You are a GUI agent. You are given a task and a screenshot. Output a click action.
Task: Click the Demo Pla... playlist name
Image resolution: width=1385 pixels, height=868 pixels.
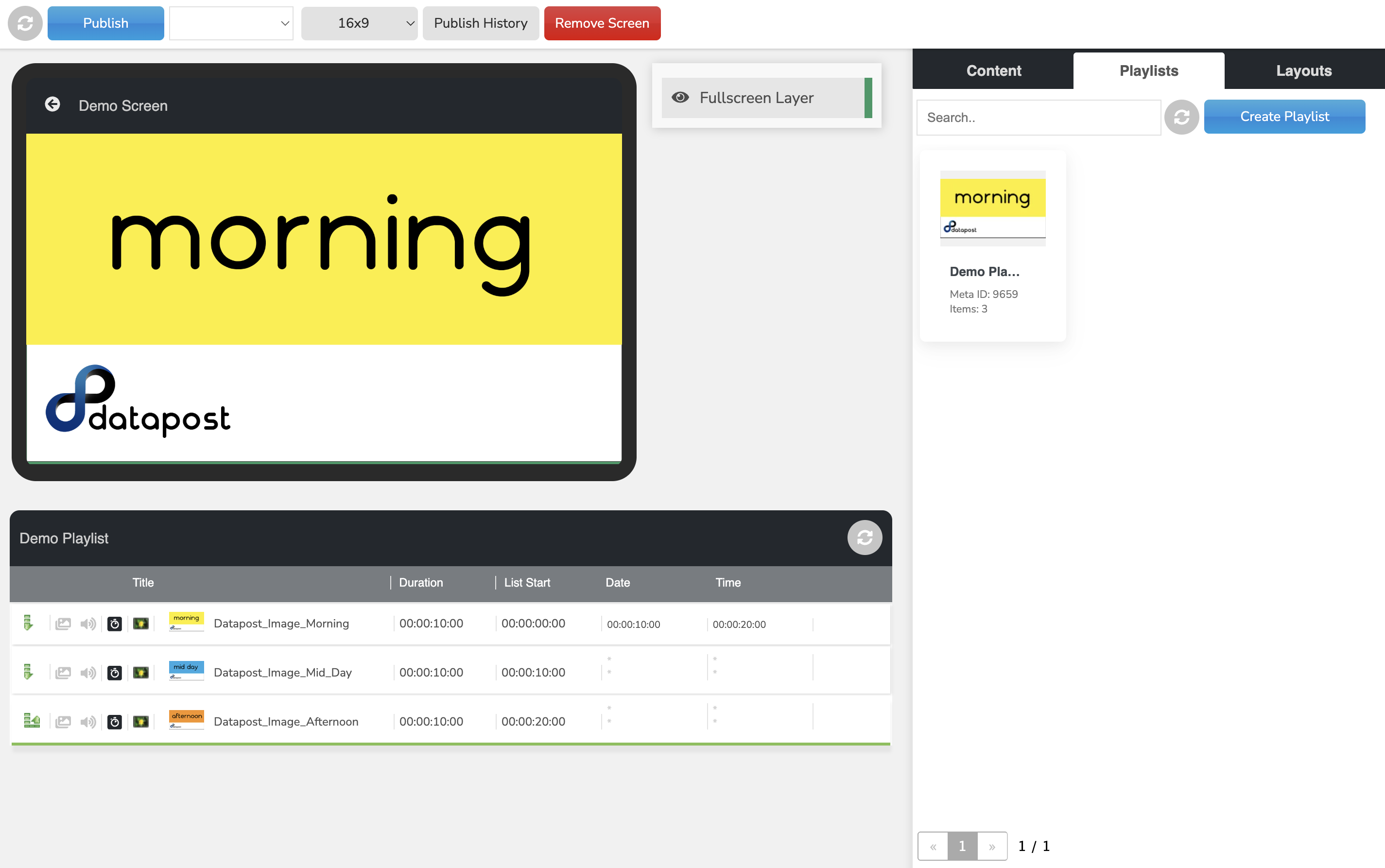(985, 272)
